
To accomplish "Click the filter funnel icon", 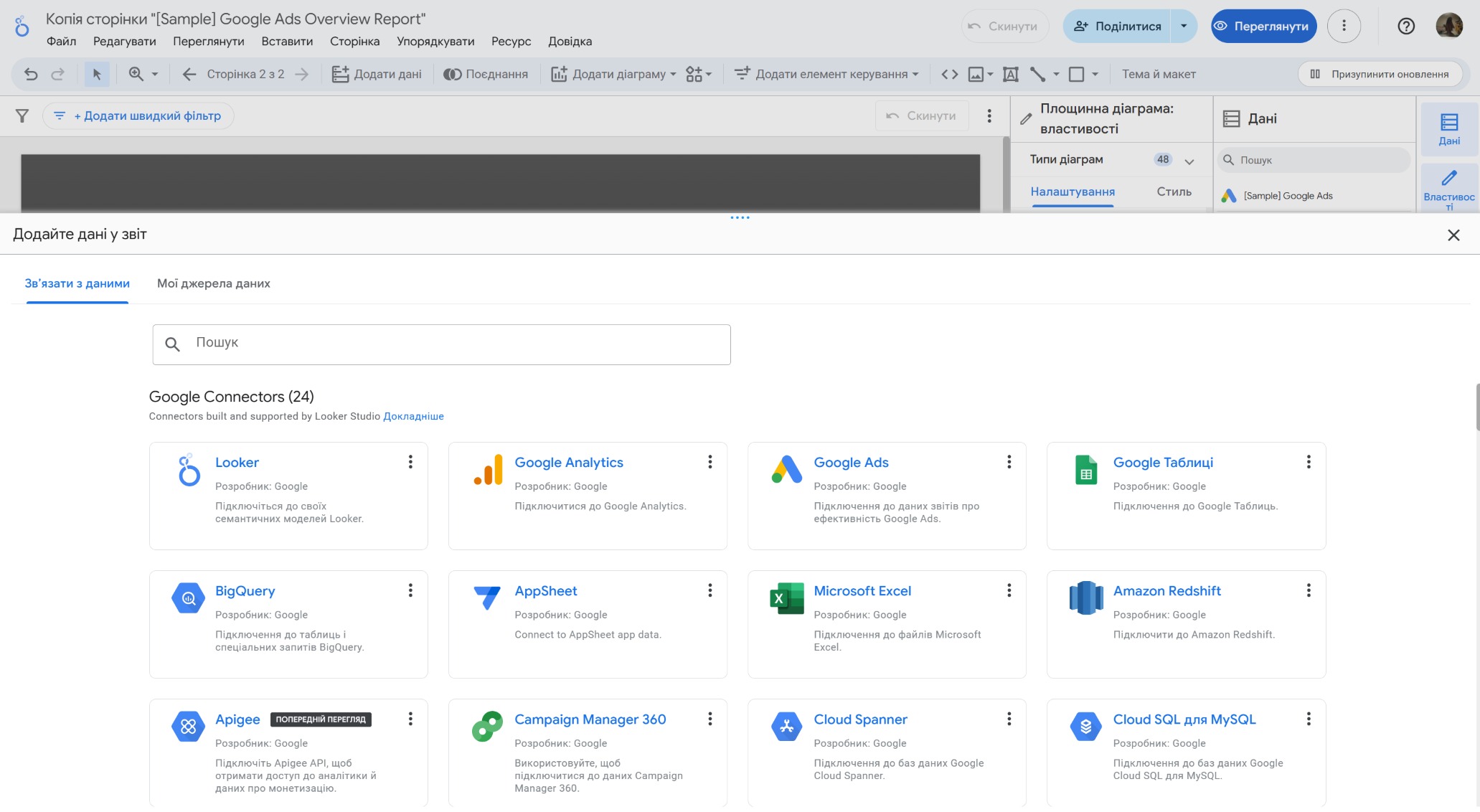I will pyautogui.click(x=22, y=115).
